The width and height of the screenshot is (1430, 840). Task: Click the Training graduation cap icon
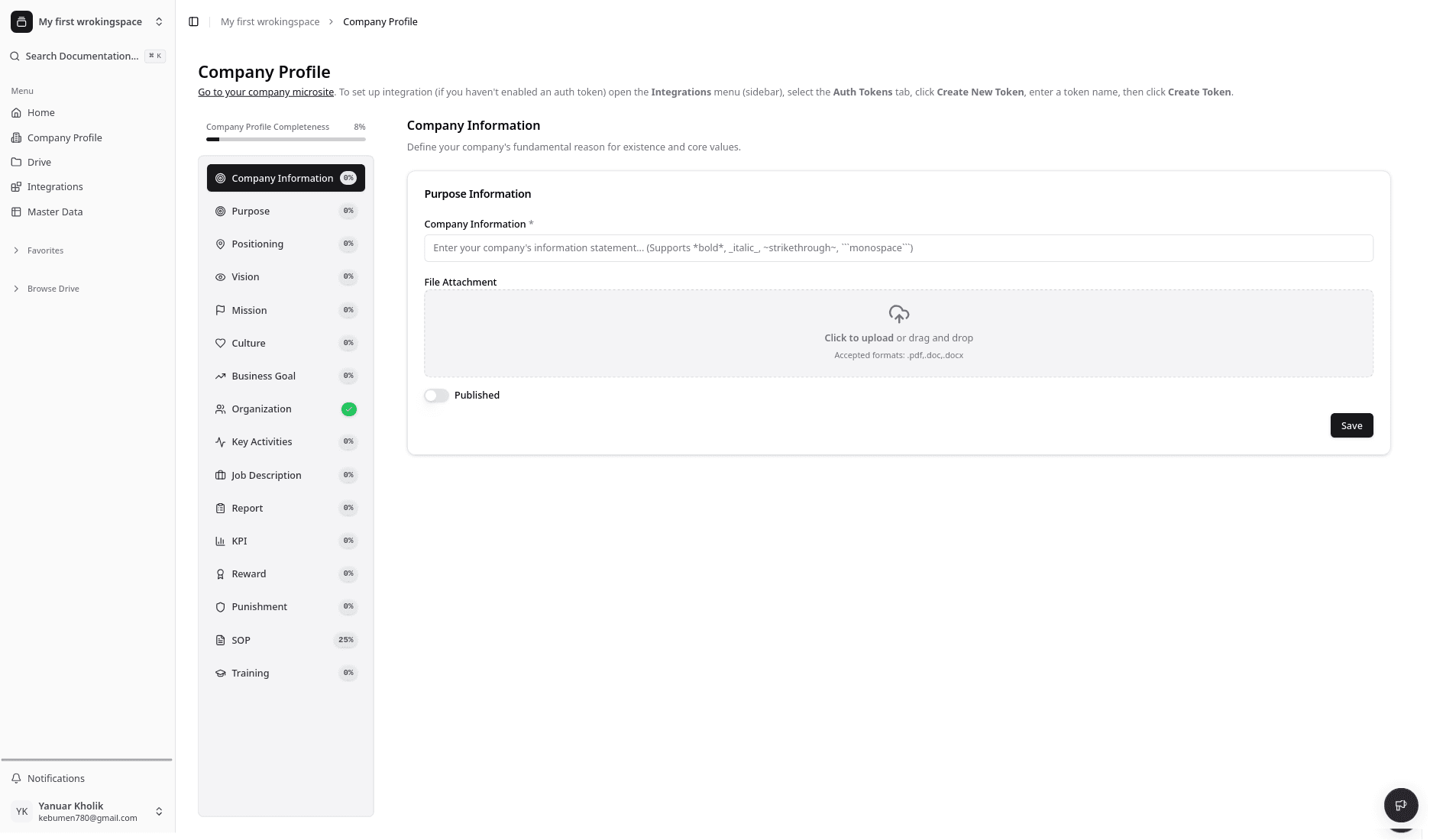(x=220, y=673)
